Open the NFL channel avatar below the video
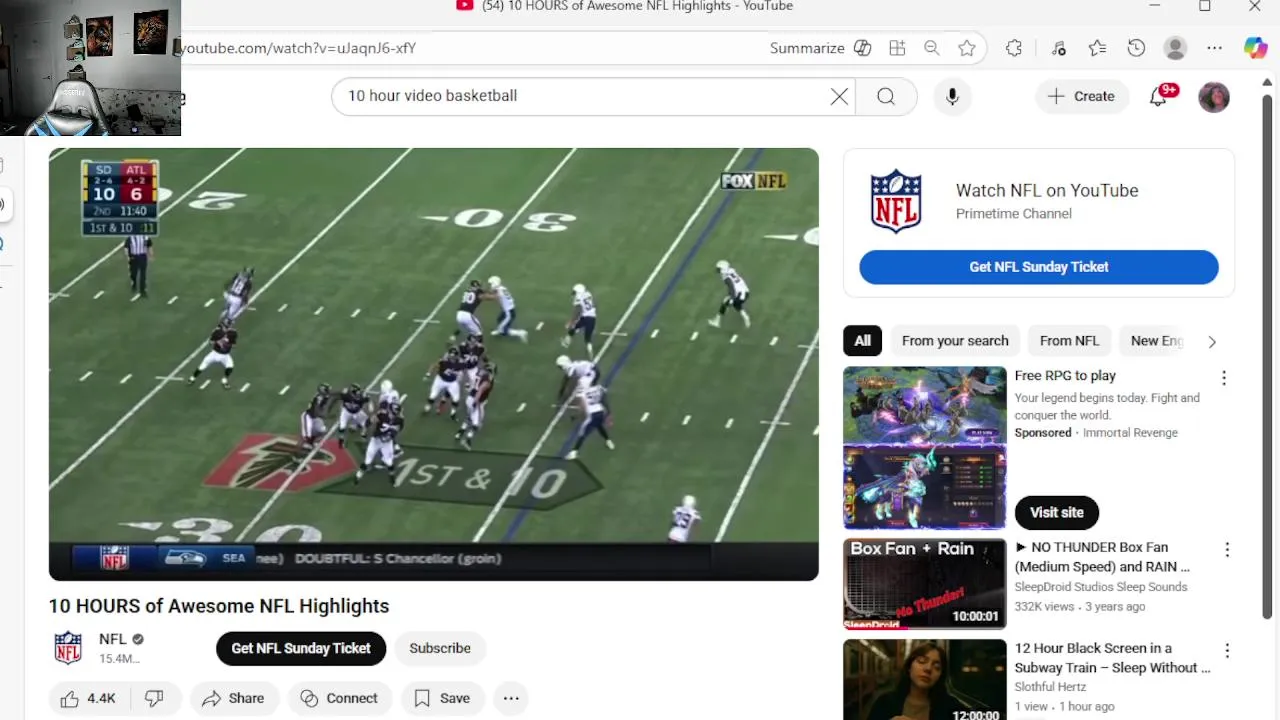This screenshot has width=1280, height=720. pos(68,648)
